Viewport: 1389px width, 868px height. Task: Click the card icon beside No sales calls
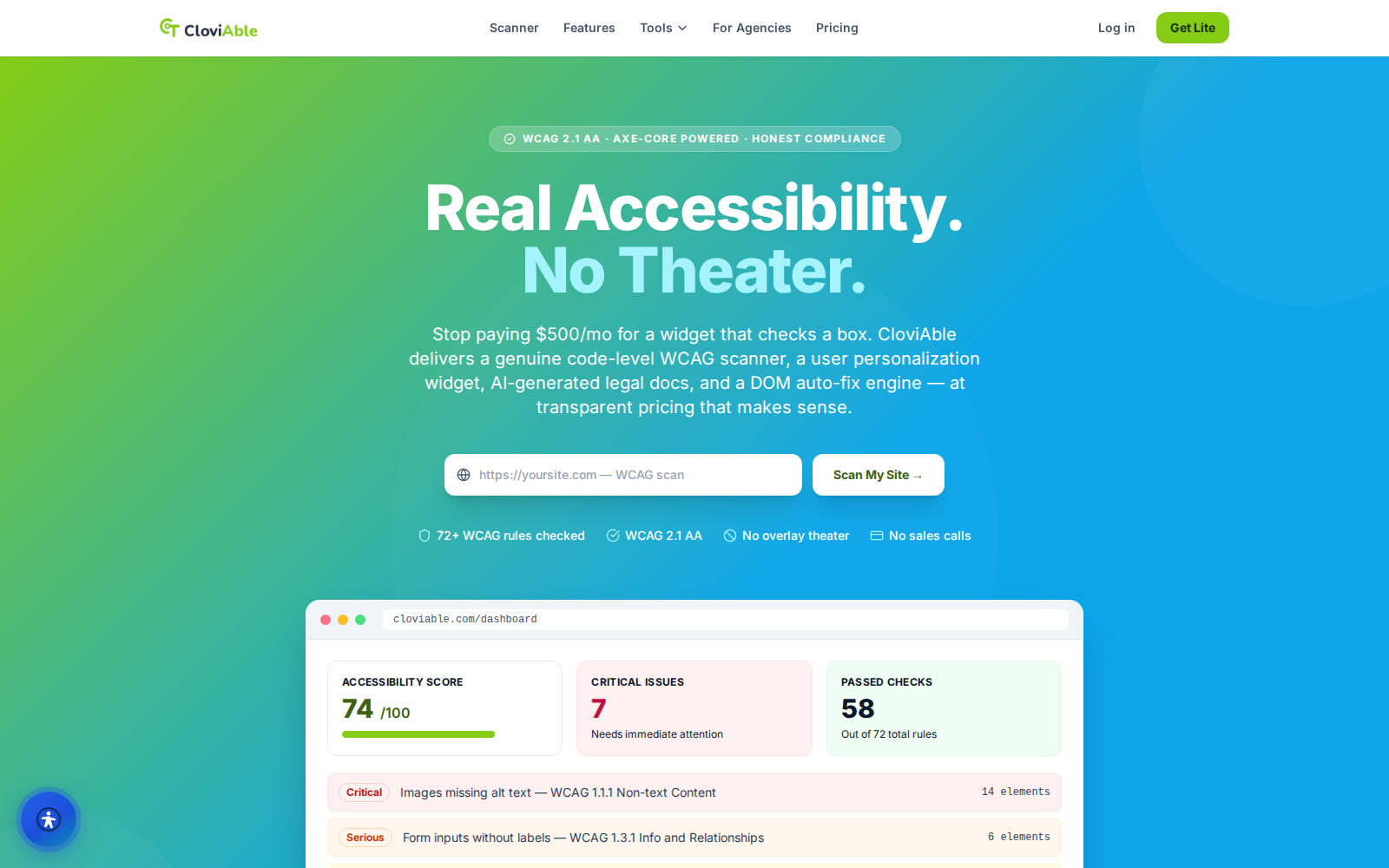click(877, 536)
